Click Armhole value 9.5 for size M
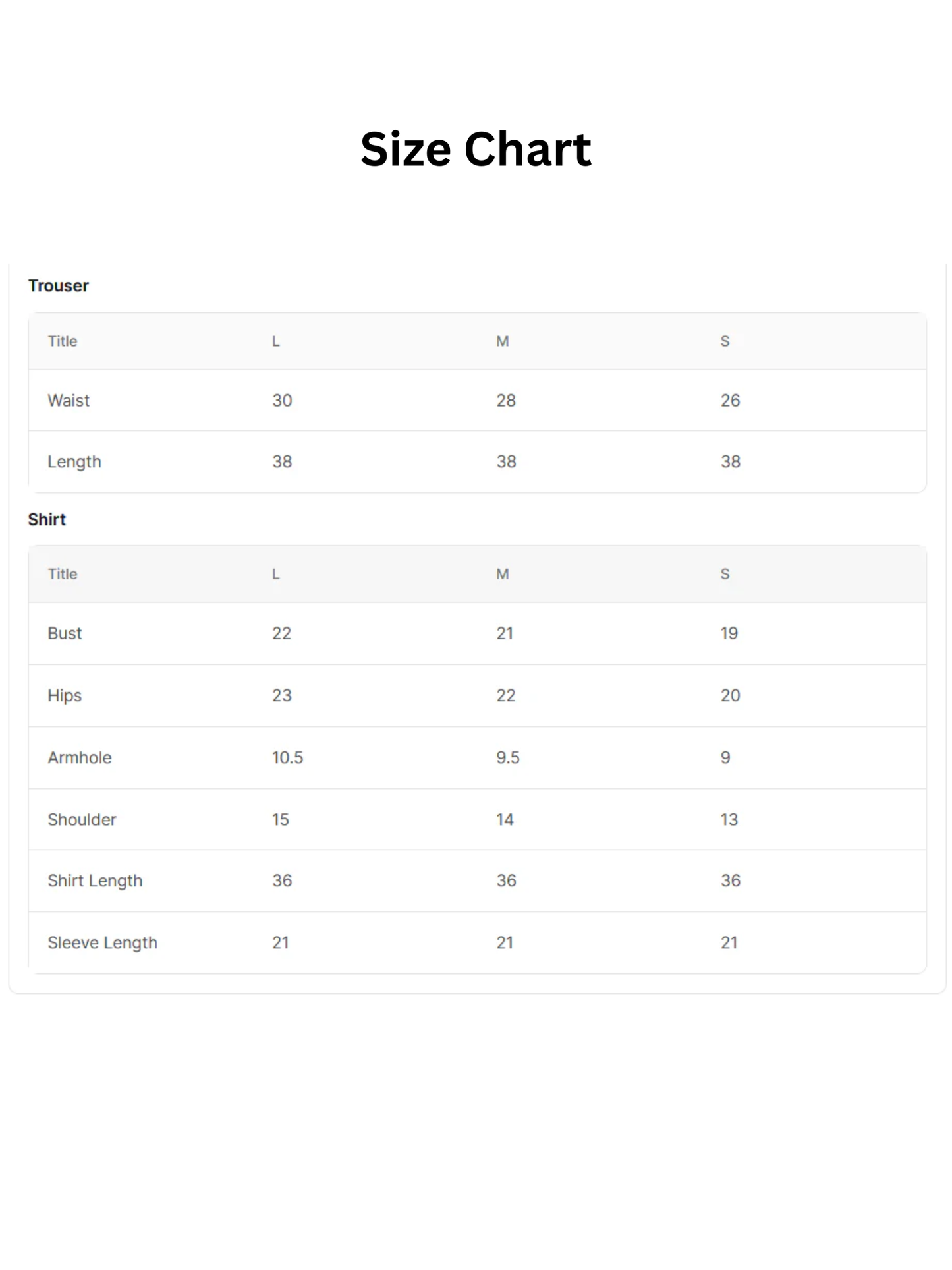This screenshot has width=952, height=1270. 508,757
